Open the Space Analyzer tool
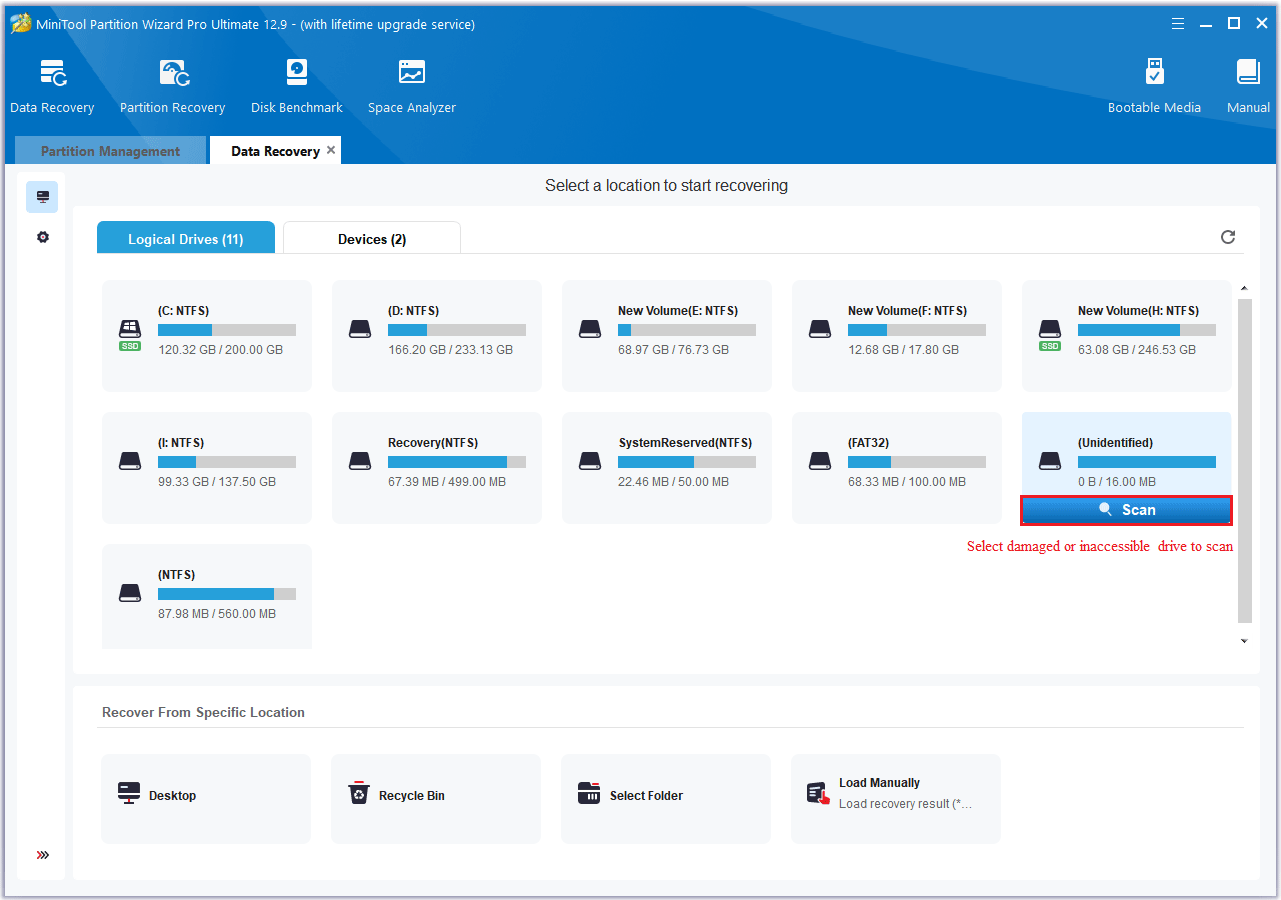The width and height of the screenshot is (1281, 900). [x=411, y=86]
